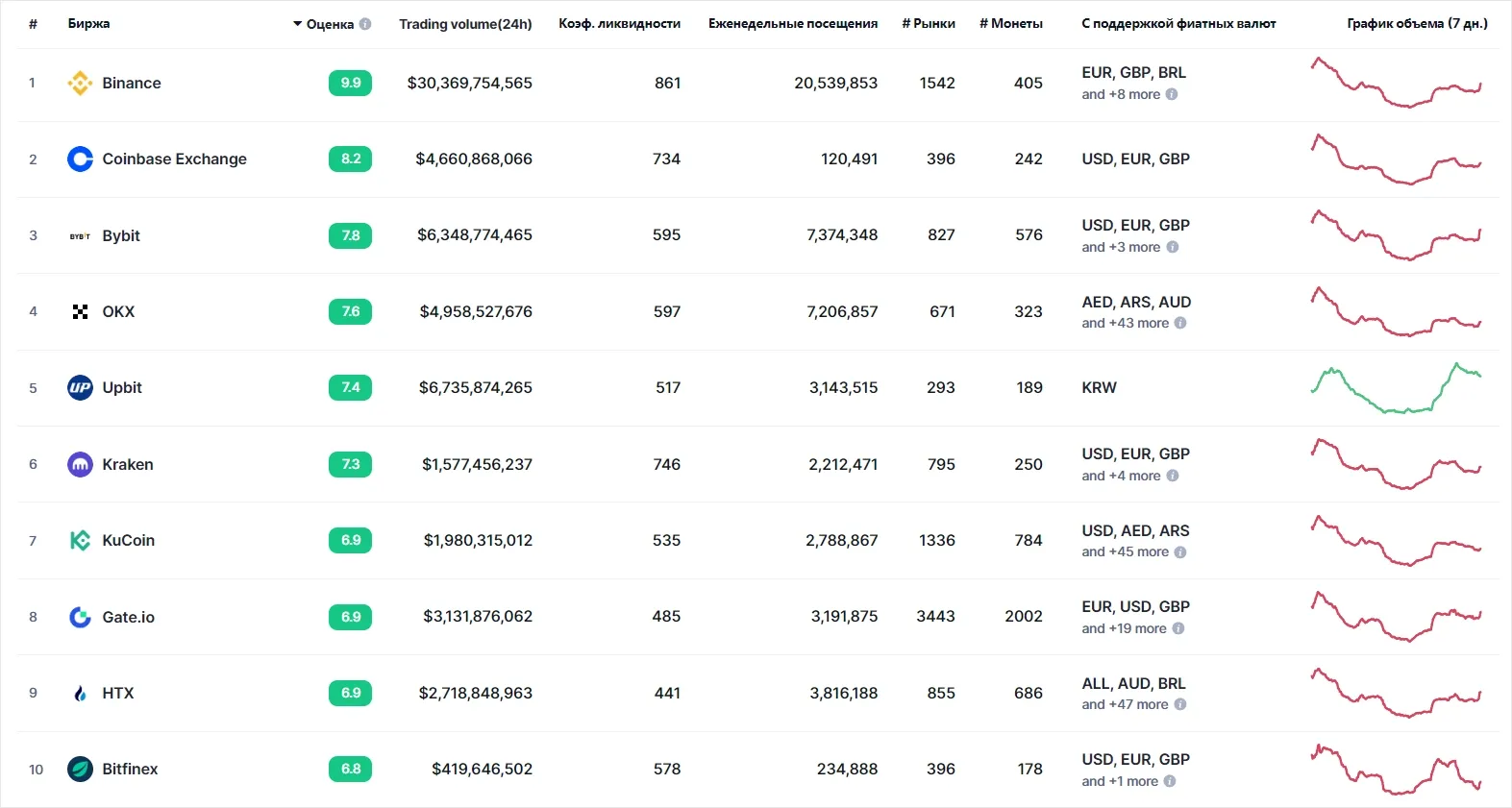1512x808 pixels.
Task: Click Binance volume $30,369,754,565
Action: point(470,84)
